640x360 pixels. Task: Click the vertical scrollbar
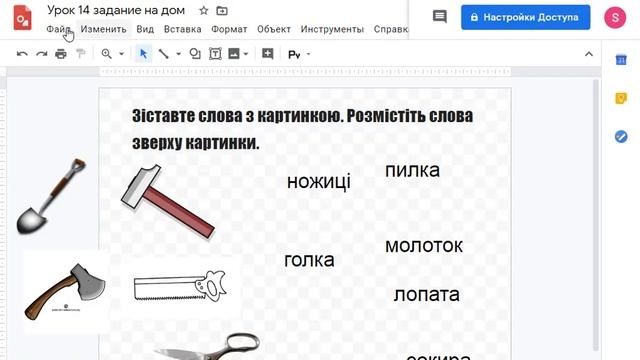[x=596, y=215]
